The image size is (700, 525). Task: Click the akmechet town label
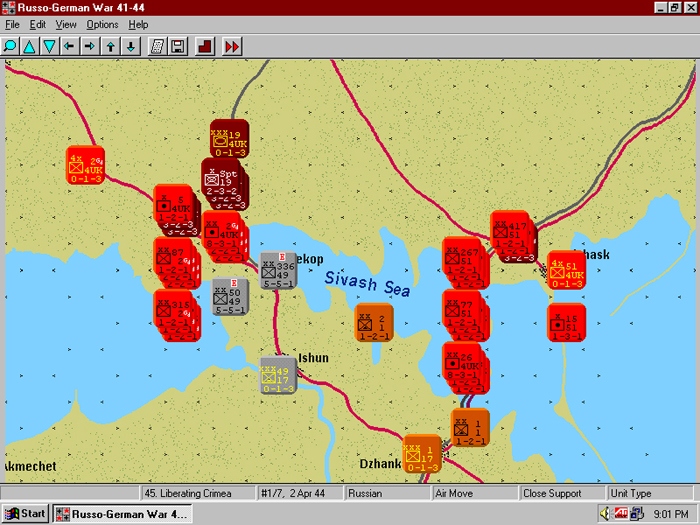pyautogui.click(x=30, y=467)
